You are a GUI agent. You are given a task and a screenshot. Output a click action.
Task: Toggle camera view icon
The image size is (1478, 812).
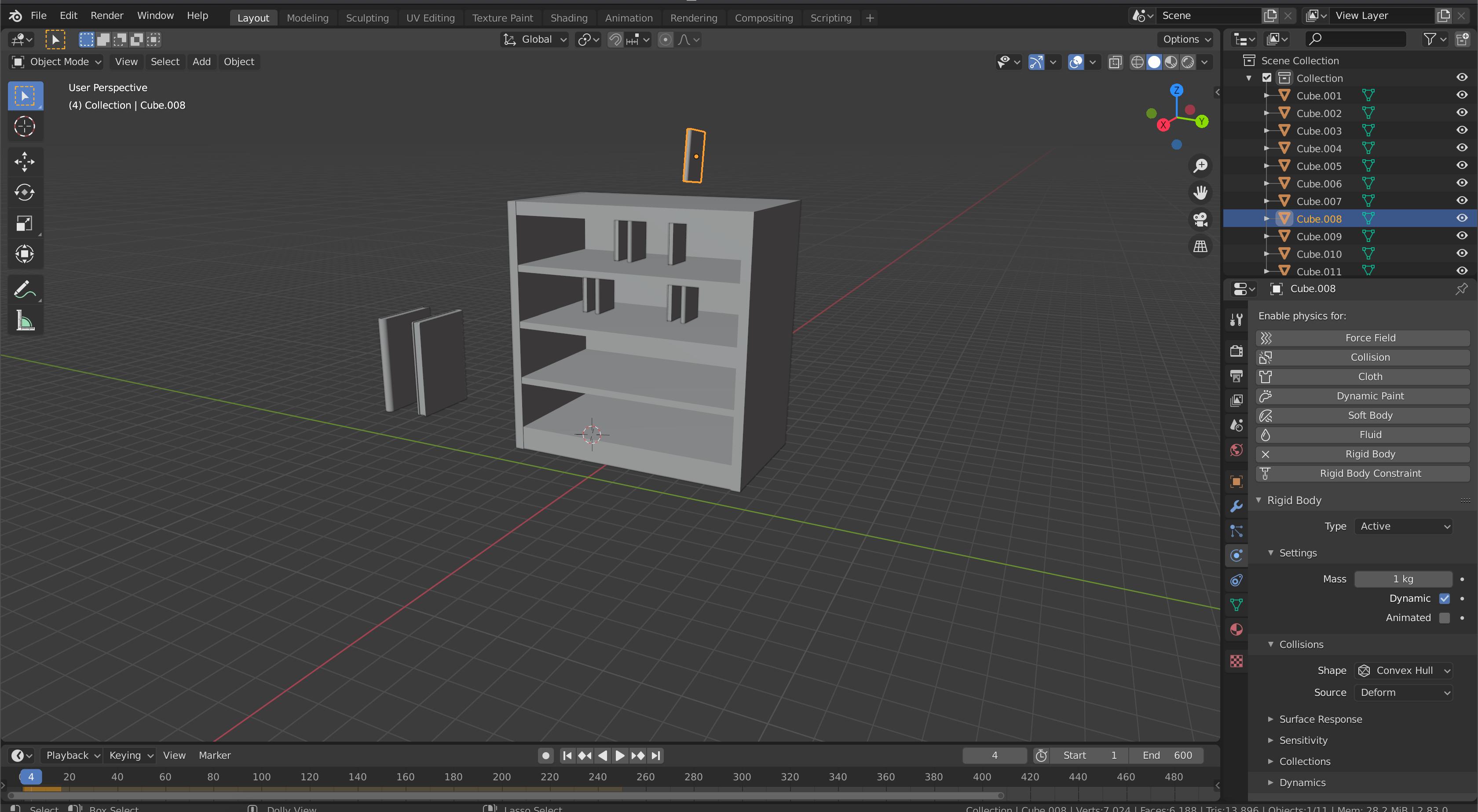pyautogui.click(x=1200, y=220)
